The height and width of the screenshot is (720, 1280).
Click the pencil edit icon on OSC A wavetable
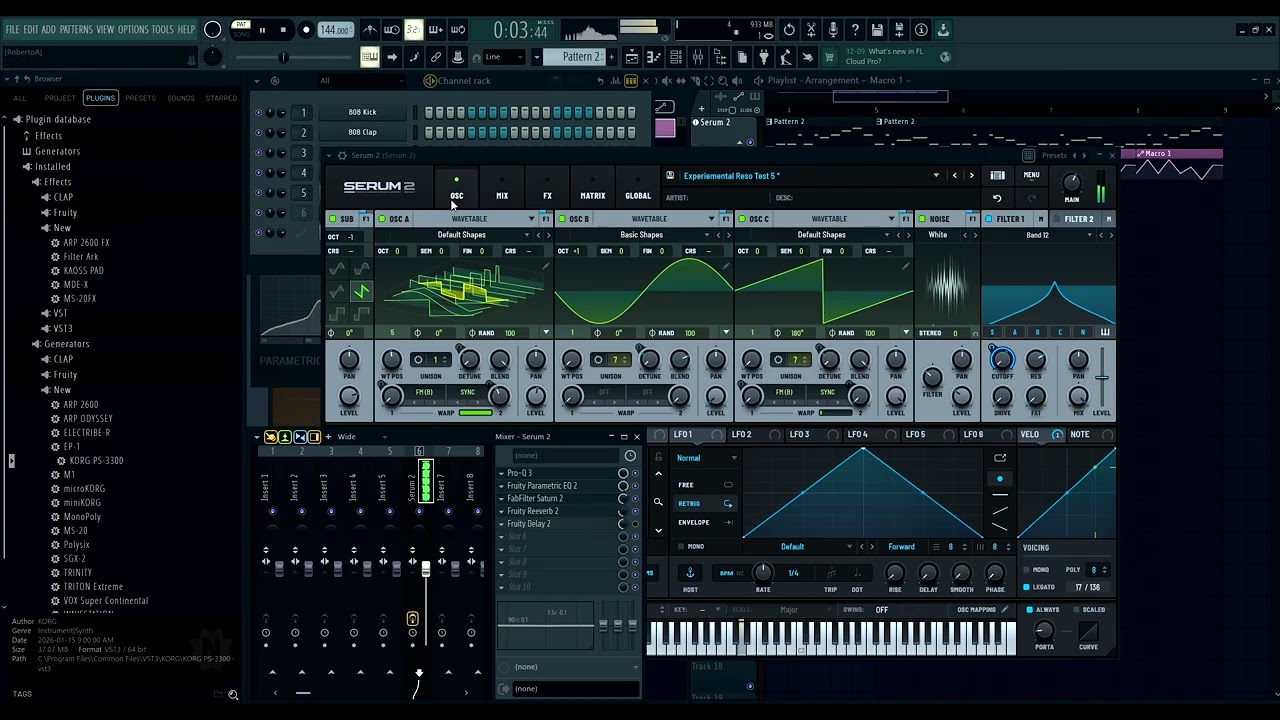coord(545,268)
